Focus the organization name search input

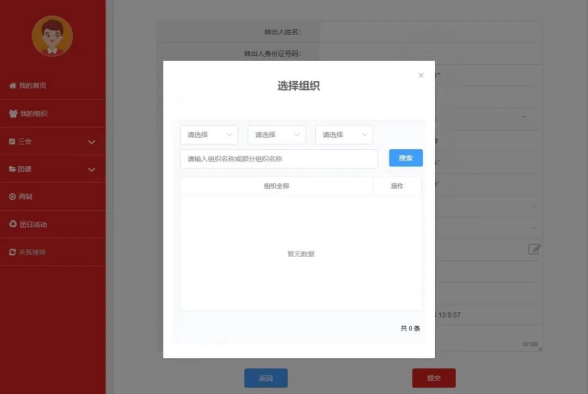279,159
